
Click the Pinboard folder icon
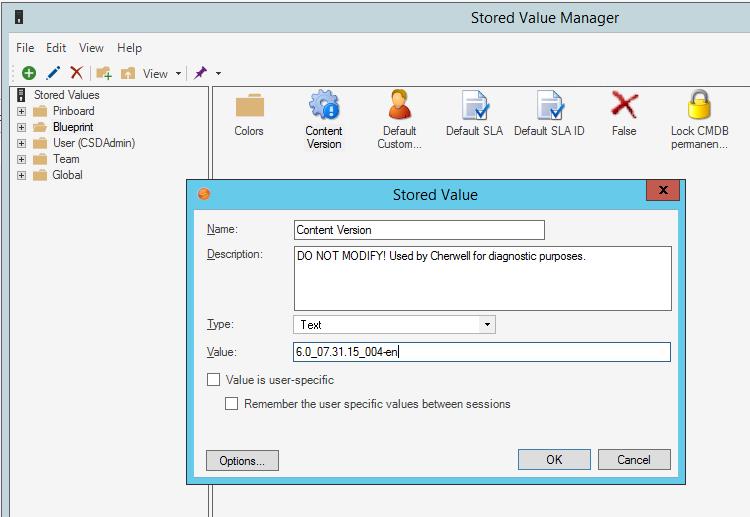40,111
